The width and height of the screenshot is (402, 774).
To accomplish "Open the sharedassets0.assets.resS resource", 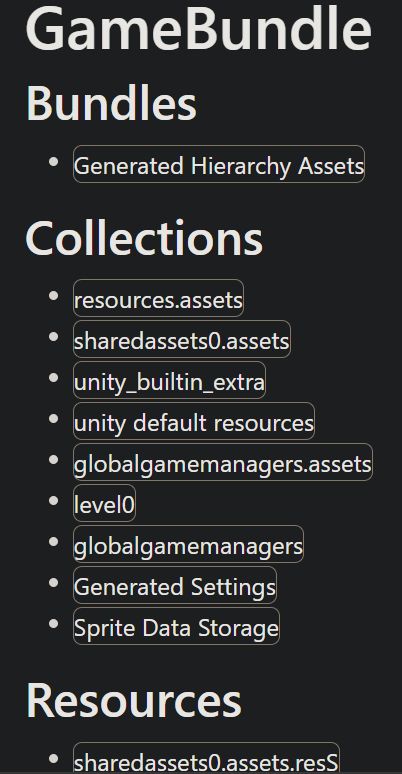I will pos(206,758).
